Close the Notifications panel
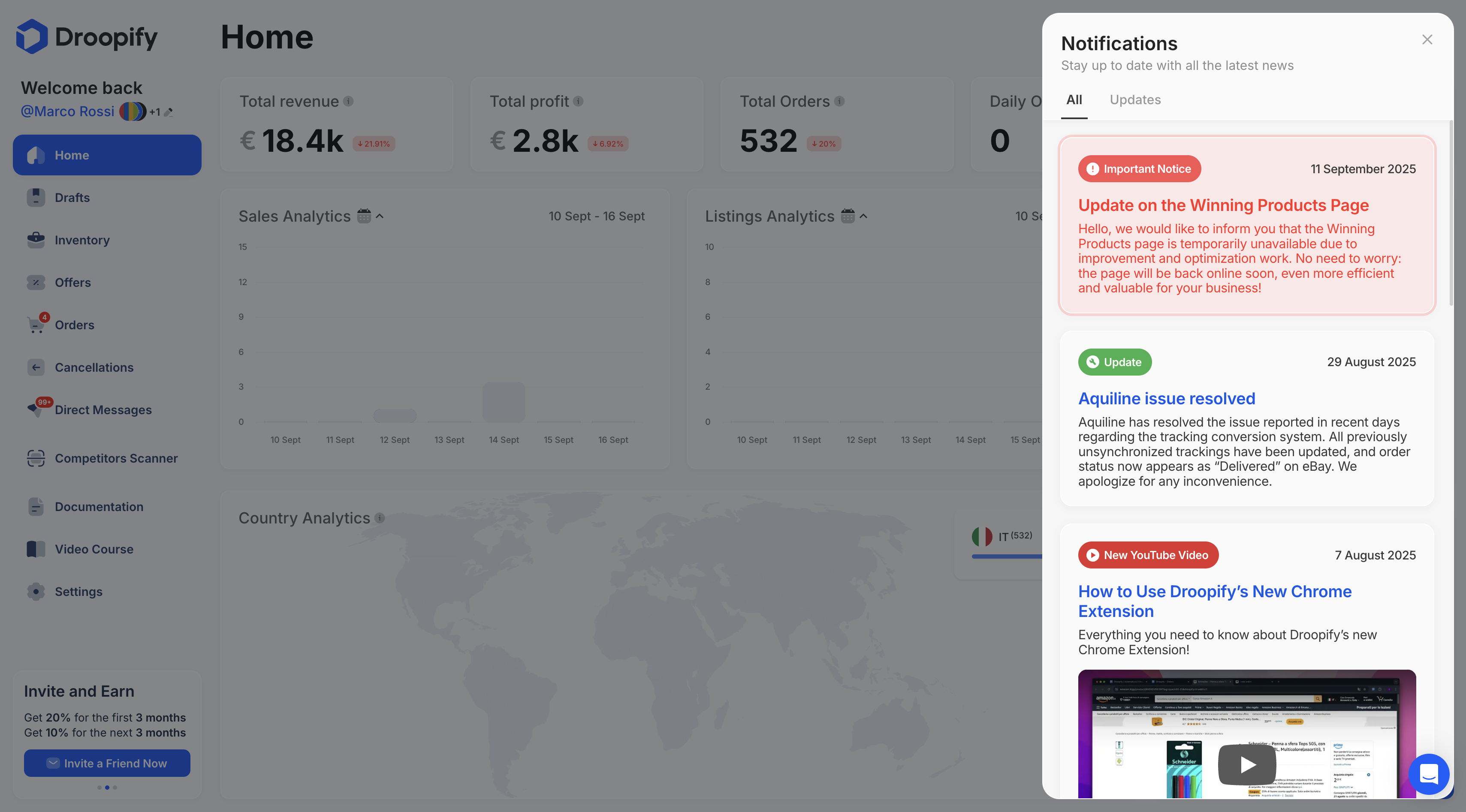This screenshot has height=812, width=1466. tap(1427, 39)
